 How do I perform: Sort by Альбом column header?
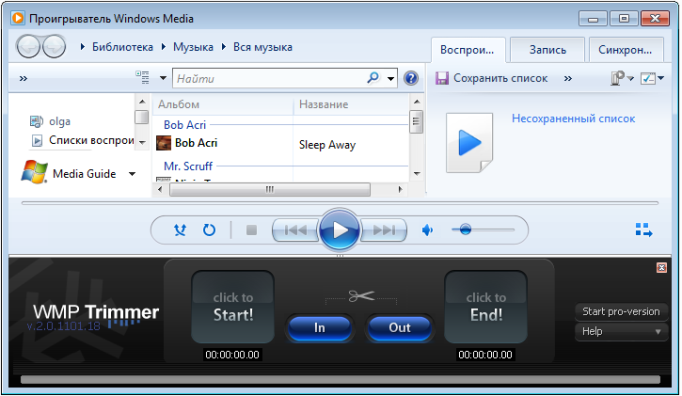point(223,104)
